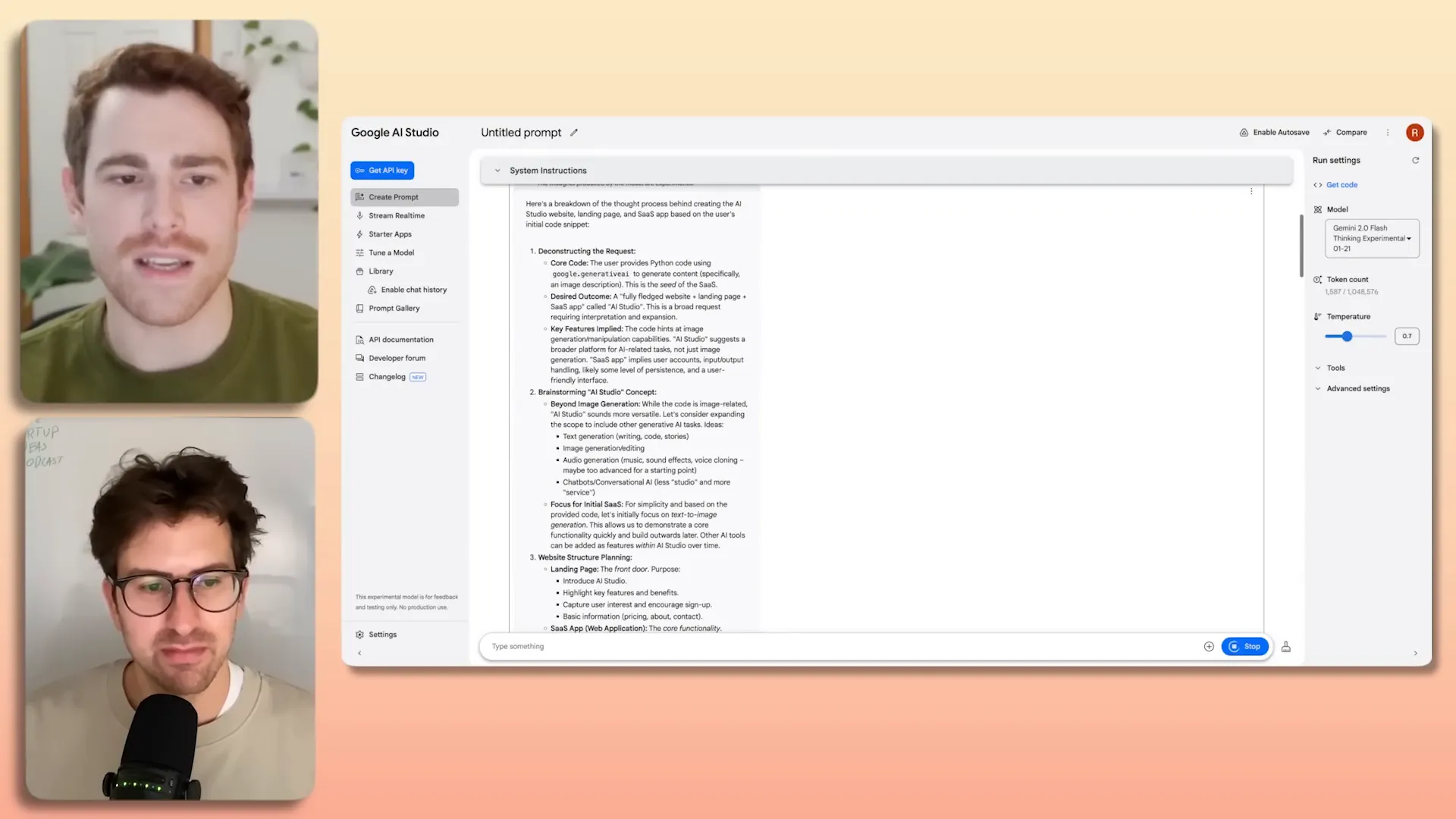Open user account avatar R
This screenshot has height=819, width=1456.
pyautogui.click(x=1414, y=133)
